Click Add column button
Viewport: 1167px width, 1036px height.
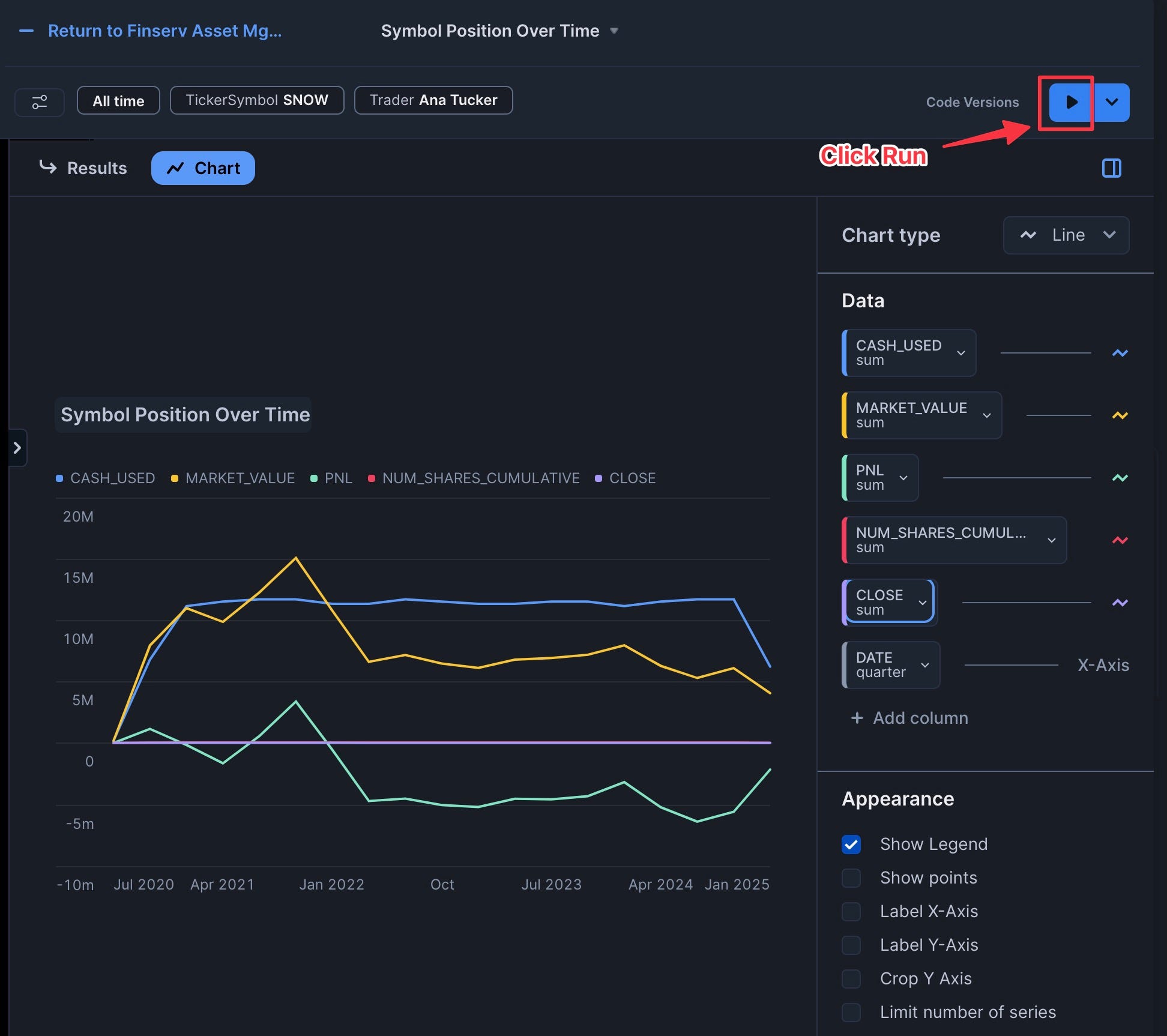(909, 718)
